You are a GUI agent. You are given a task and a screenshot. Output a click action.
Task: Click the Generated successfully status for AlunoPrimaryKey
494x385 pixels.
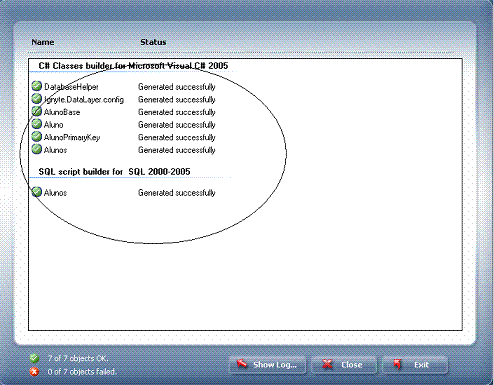[x=177, y=138]
